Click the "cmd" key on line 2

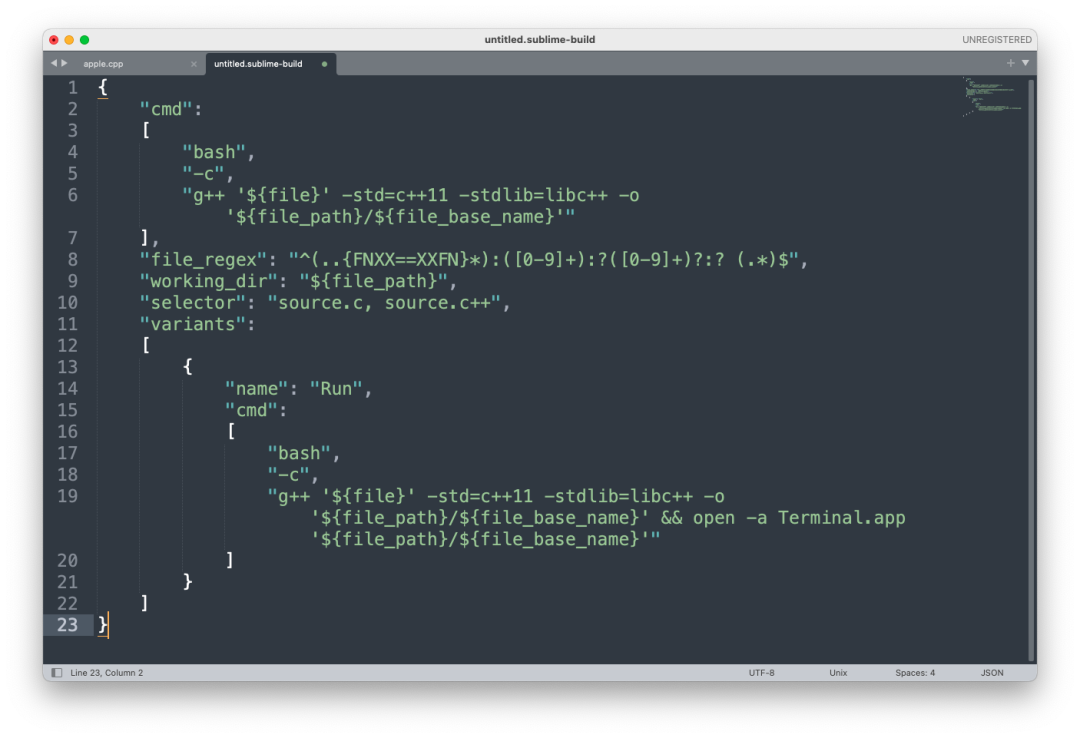pyautogui.click(x=166, y=109)
